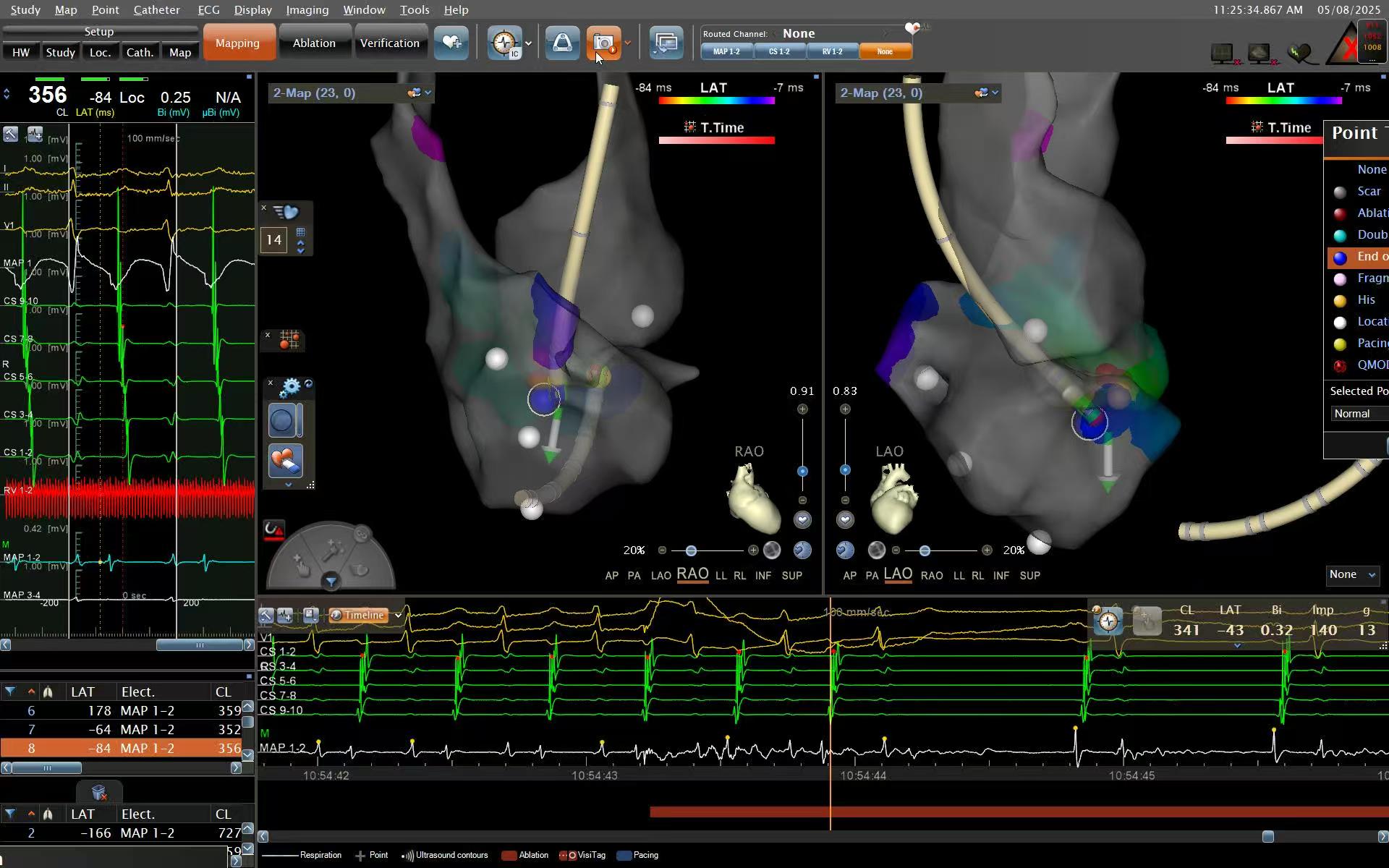
Task: Click the magnet snapping icon
Action: [x=273, y=529]
